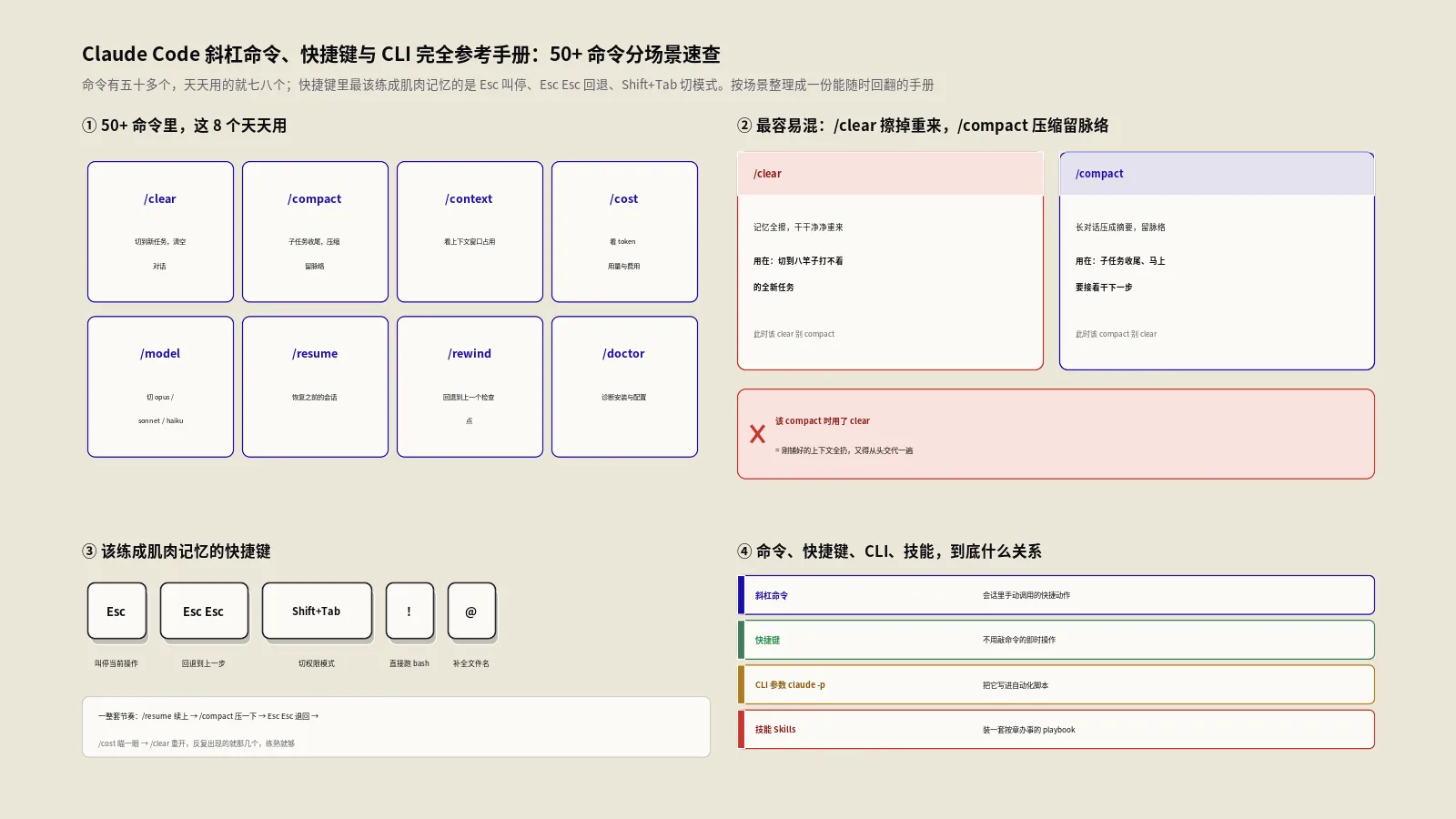The height and width of the screenshot is (819, 1456).
Task: Click the '@' keycap
Action: 471,612
